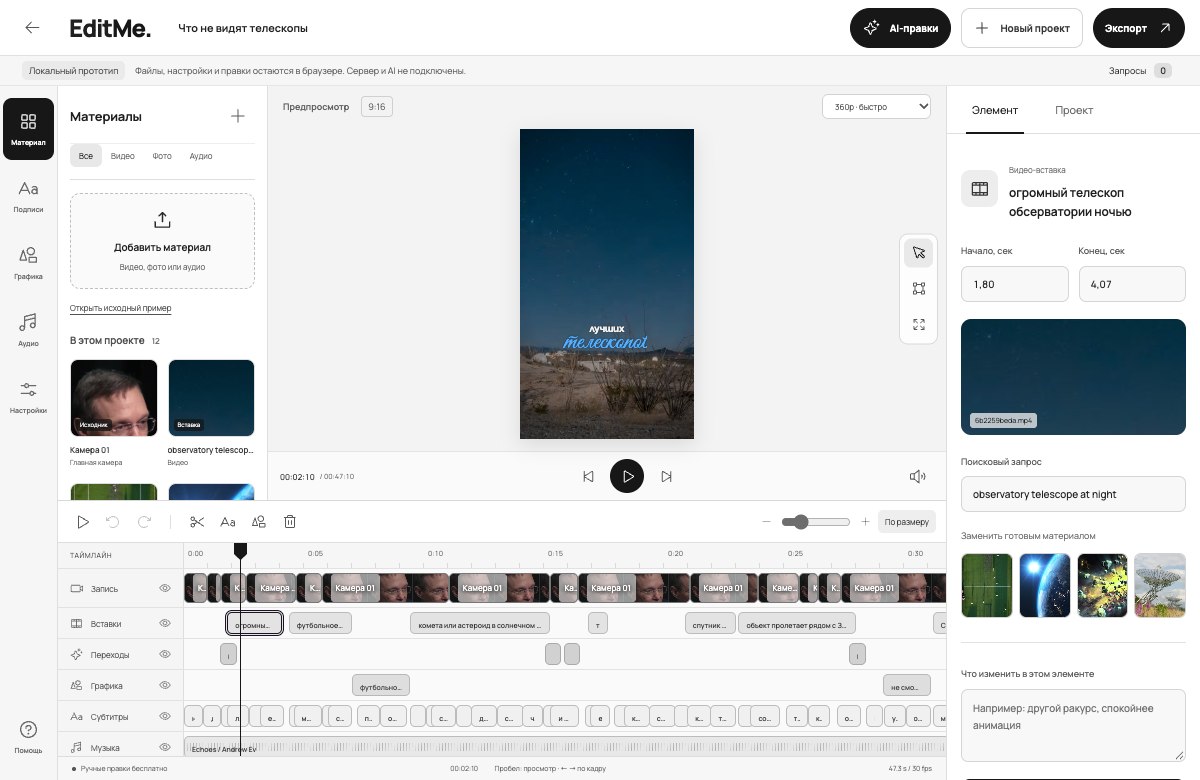This screenshot has height=780, width=1200.
Task: Open the 360p · быстро quality dropdown
Action: pos(876,106)
